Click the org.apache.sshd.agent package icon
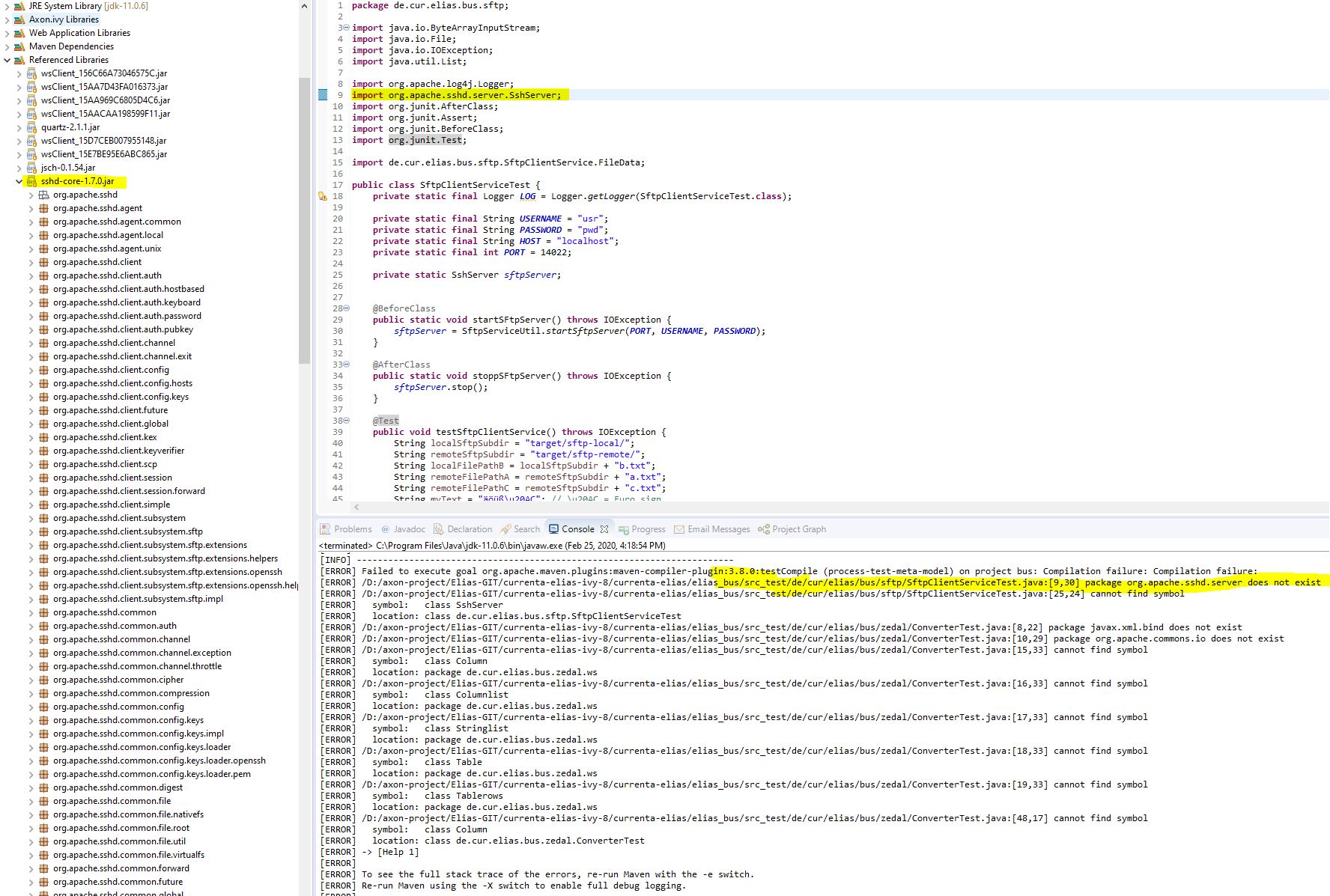This screenshot has width=1330, height=896. point(44,208)
